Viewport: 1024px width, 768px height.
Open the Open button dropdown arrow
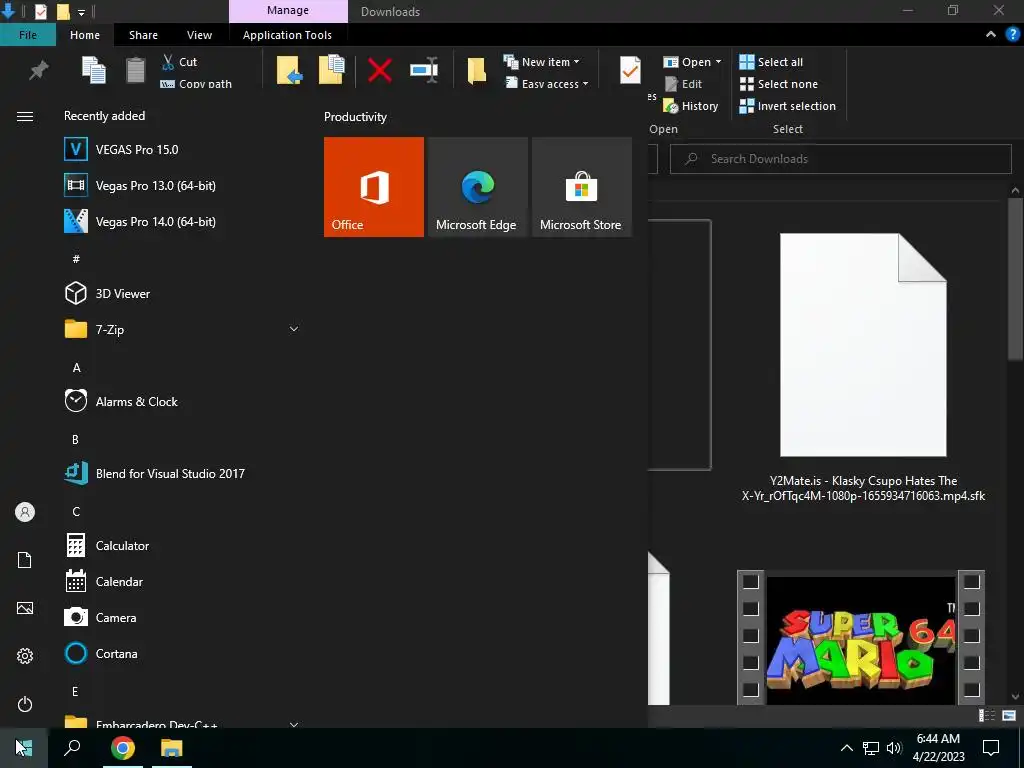[718, 62]
